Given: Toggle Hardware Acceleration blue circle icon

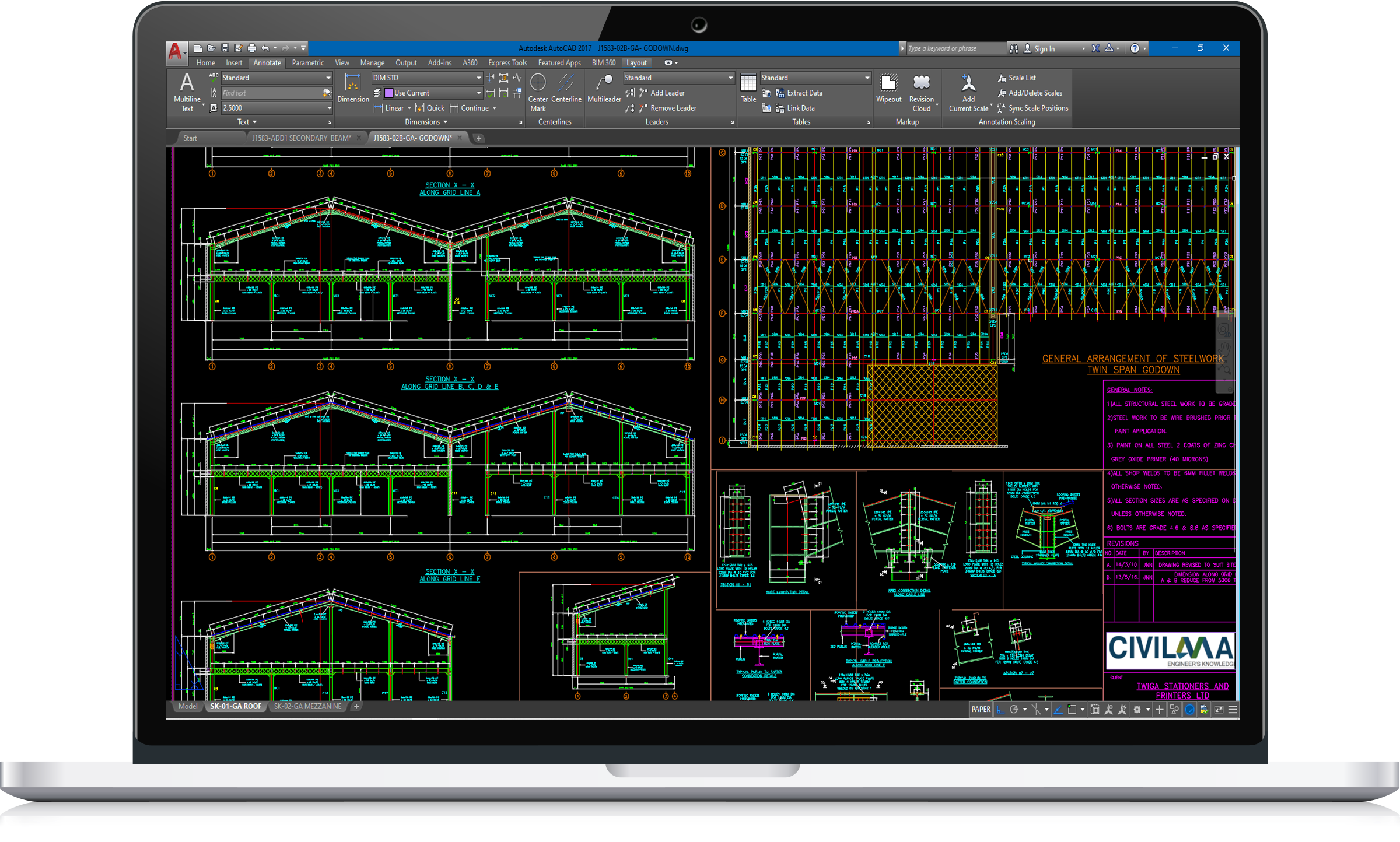Looking at the screenshot, I should click(1189, 710).
